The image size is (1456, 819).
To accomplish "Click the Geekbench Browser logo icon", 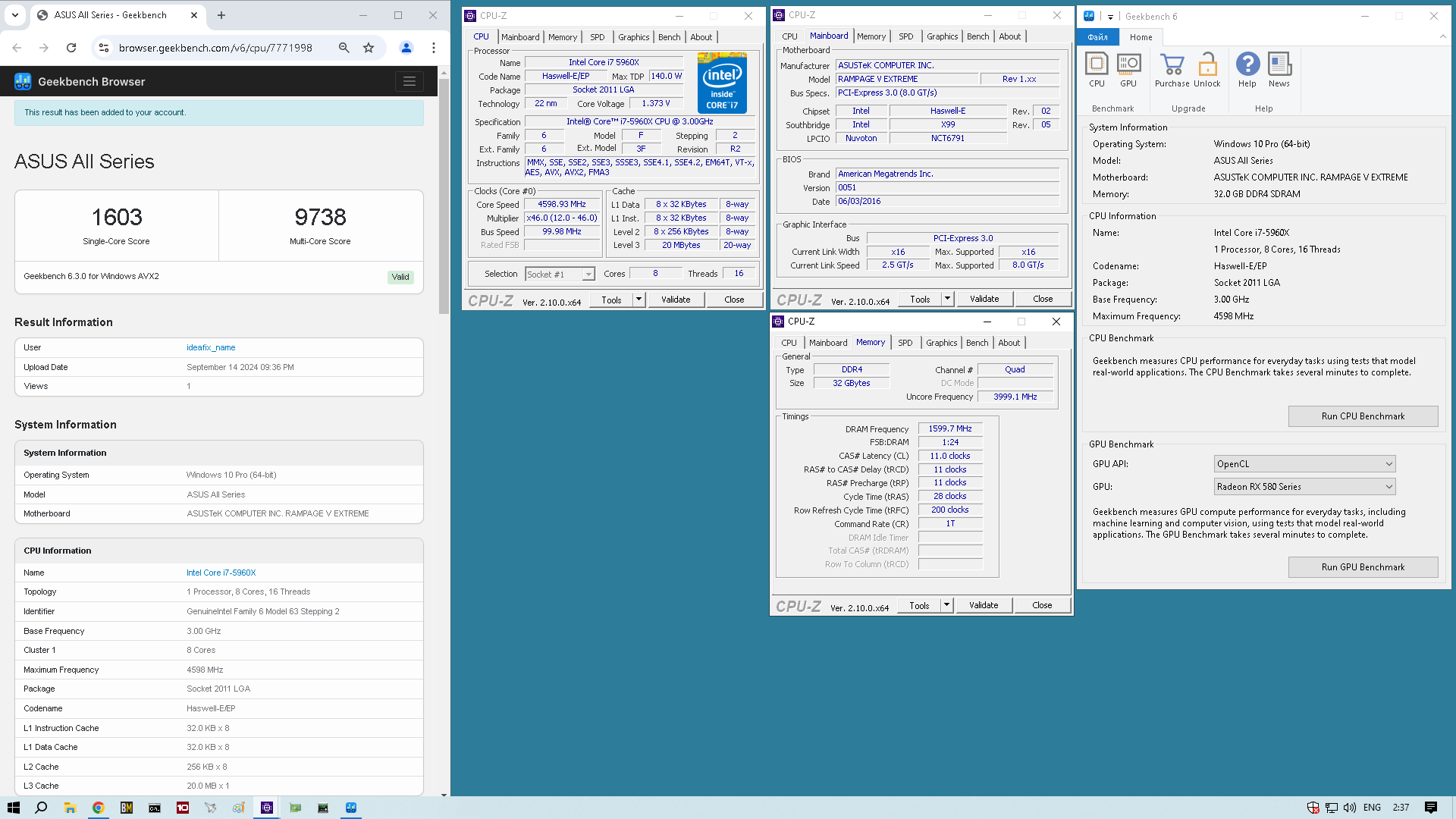I will pos(23,81).
